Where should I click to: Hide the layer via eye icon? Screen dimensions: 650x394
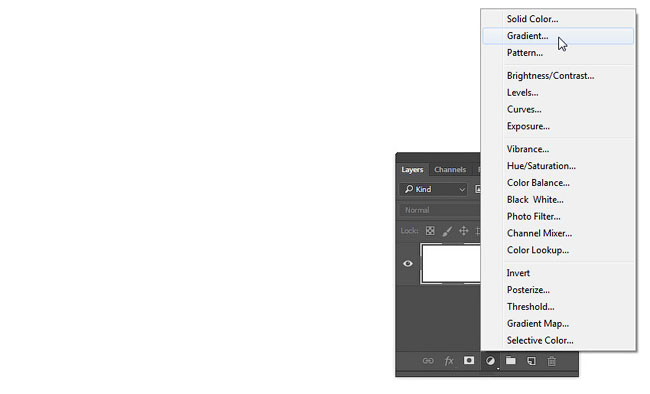[408, 263]
